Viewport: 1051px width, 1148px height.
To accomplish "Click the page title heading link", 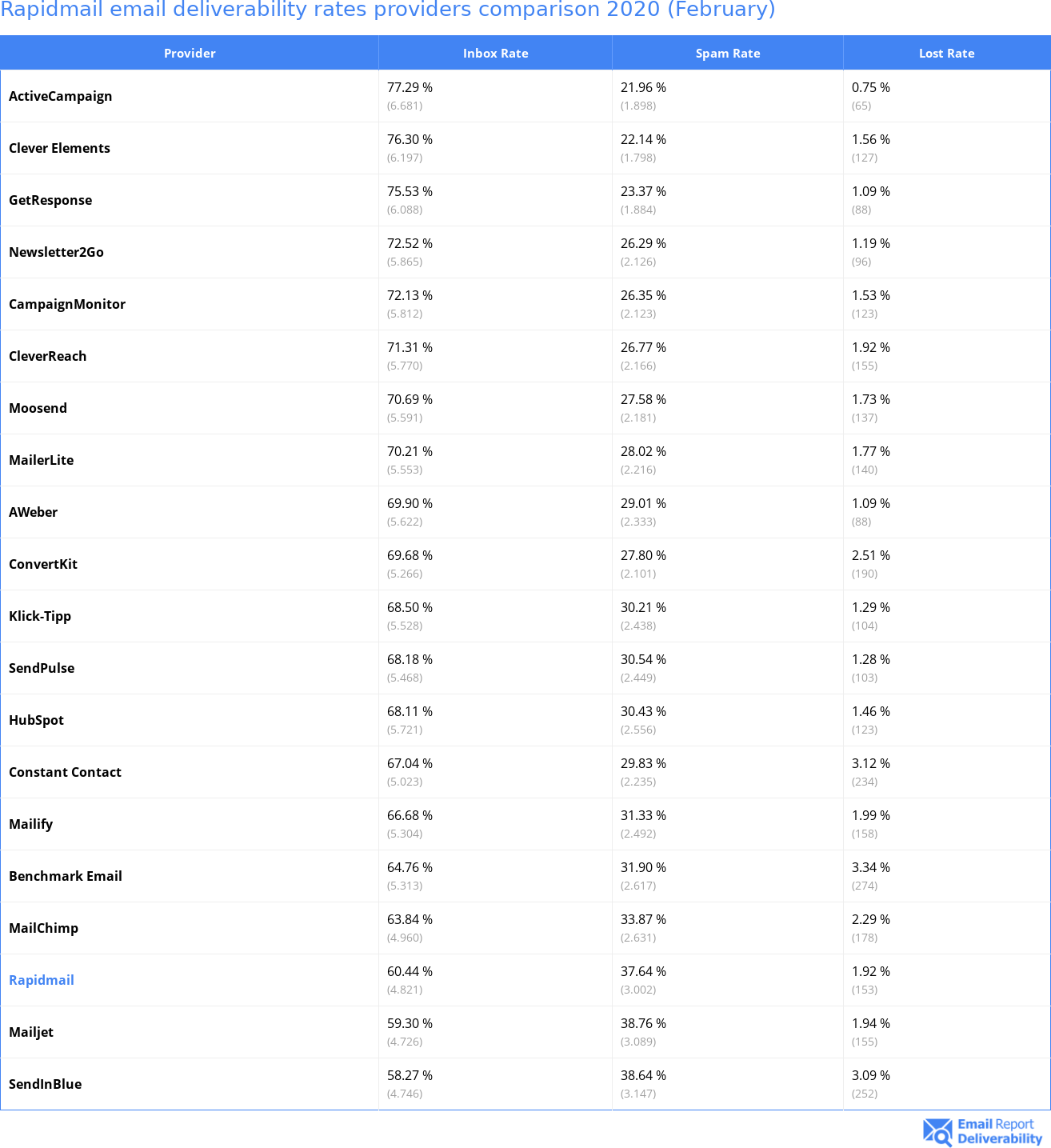I will (388, 10).
